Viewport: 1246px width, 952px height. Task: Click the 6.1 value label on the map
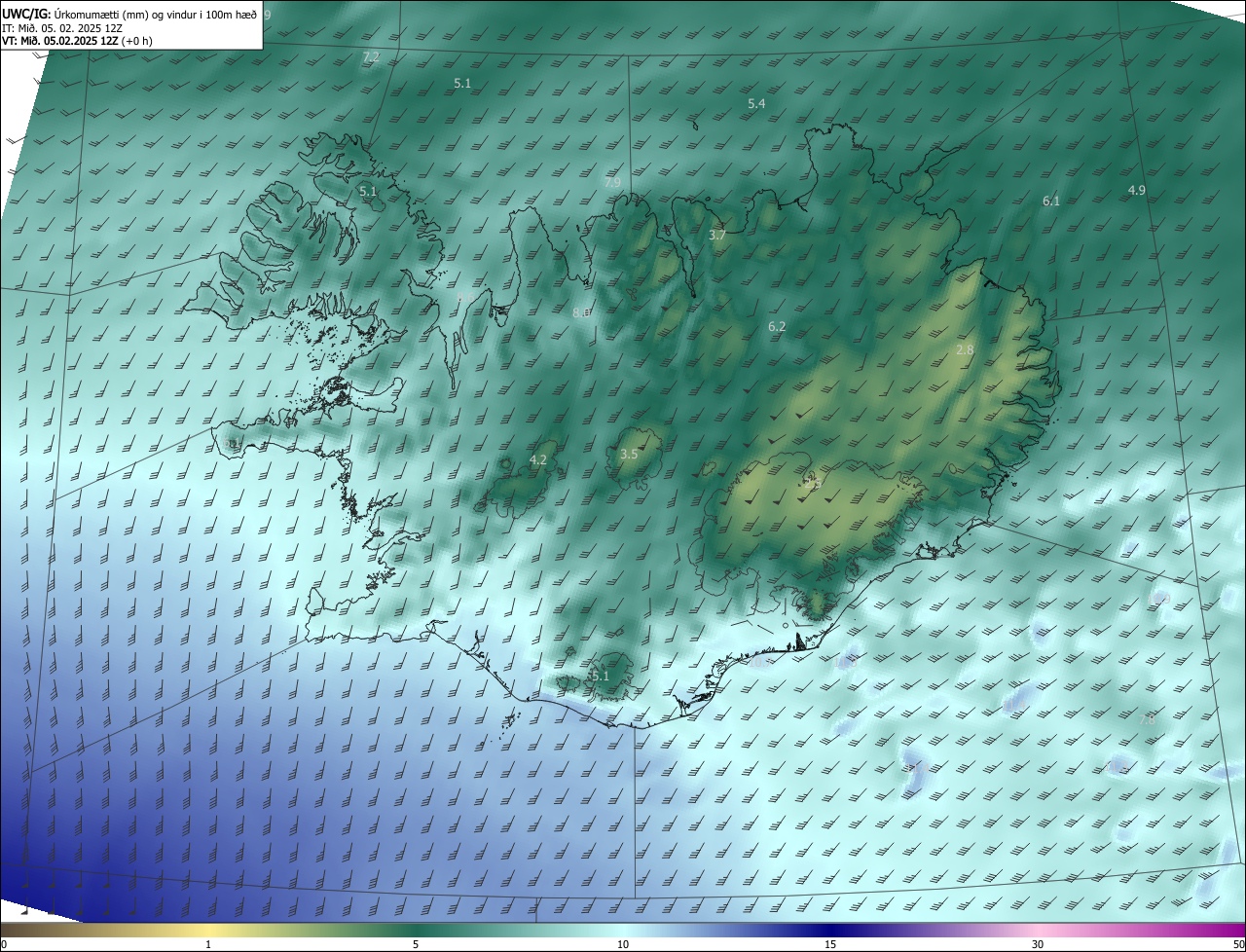coord(1051,201)
